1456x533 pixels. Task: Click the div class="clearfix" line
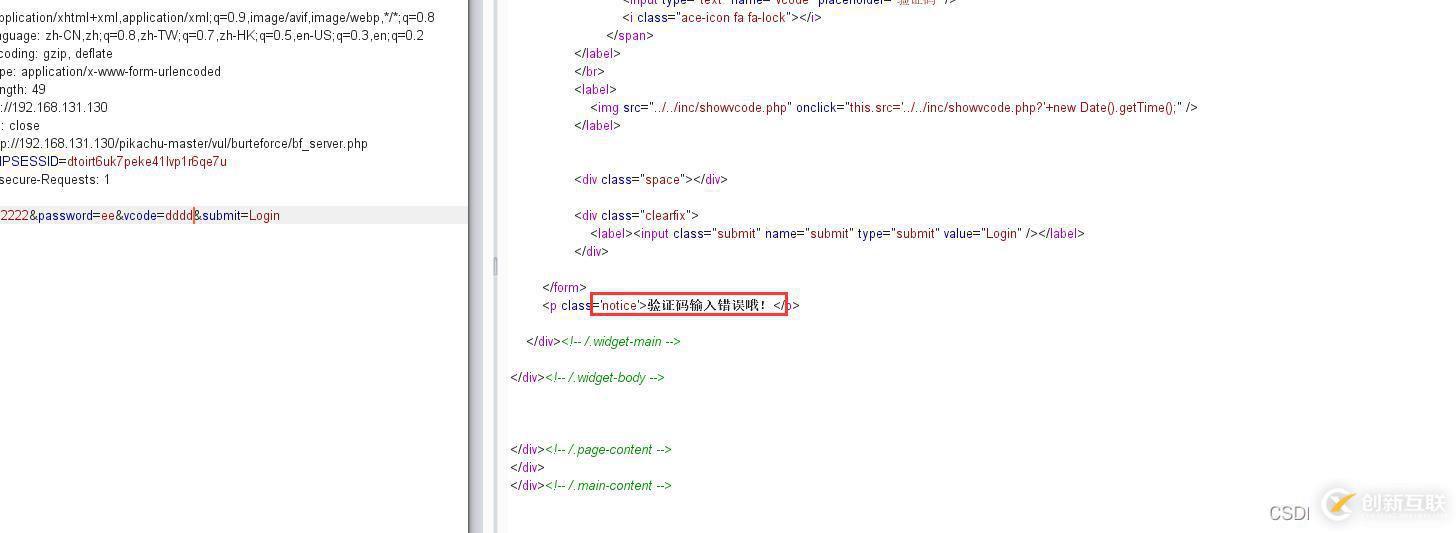pos(636,216)
